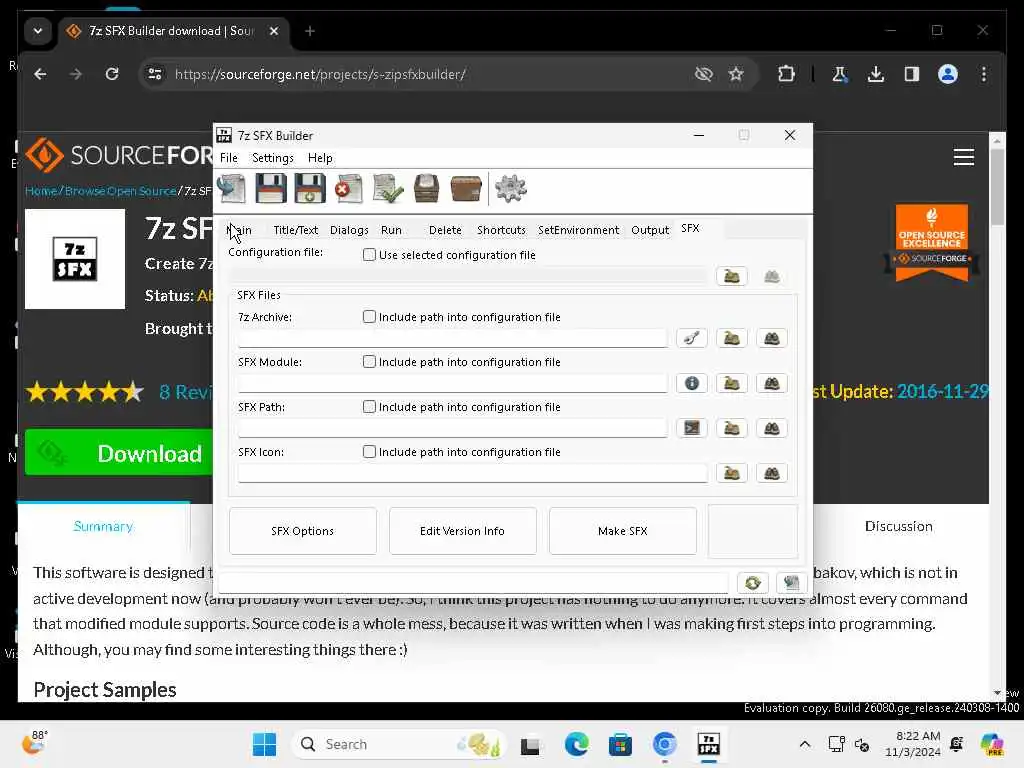Click the SFX Module path input field

(452, 383)
